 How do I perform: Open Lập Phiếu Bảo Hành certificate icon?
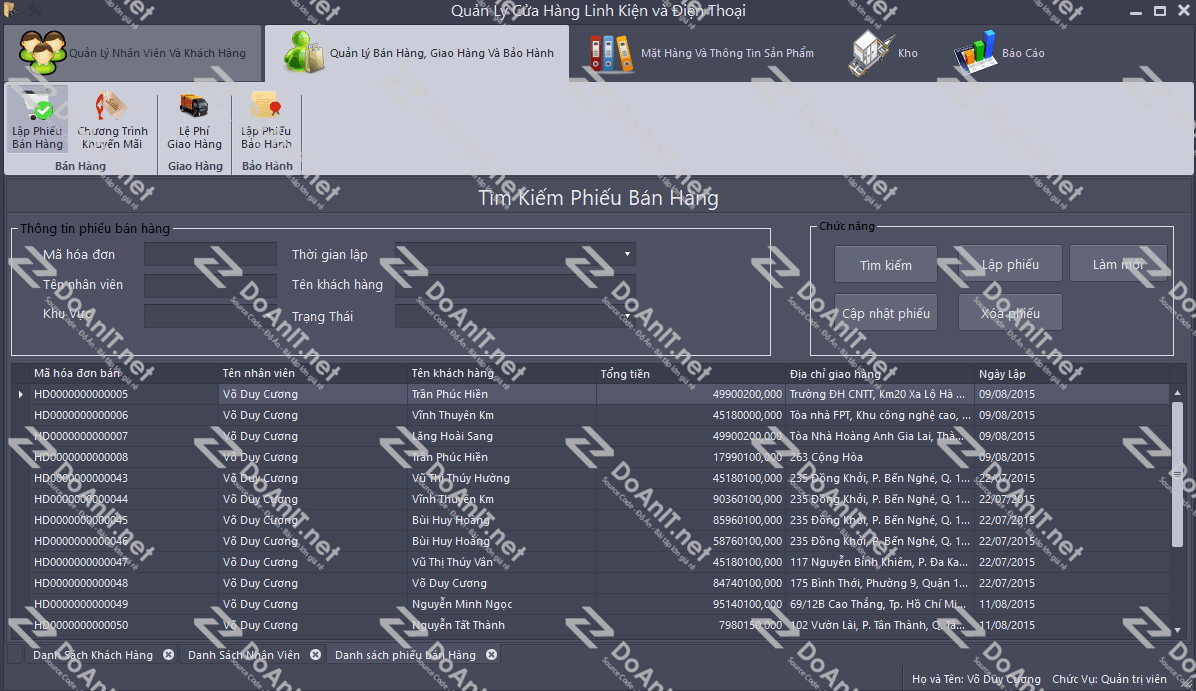[266, 106]
